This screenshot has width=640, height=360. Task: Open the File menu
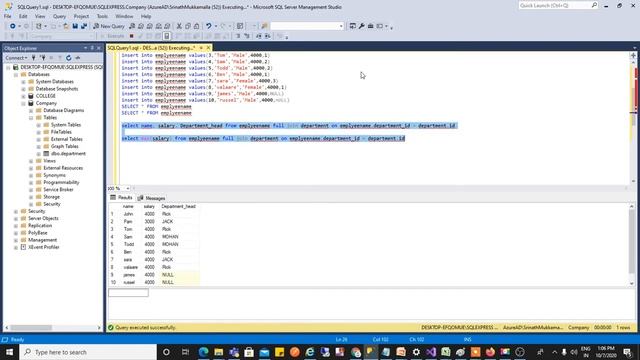click(7, 16)
